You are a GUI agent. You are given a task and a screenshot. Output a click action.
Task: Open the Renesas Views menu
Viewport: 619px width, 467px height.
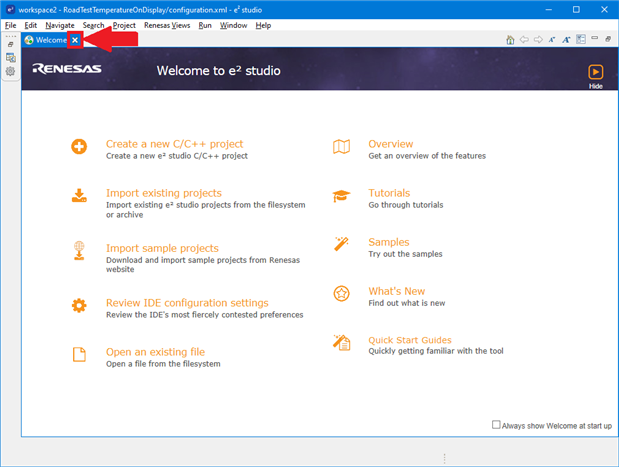point(167,25)
